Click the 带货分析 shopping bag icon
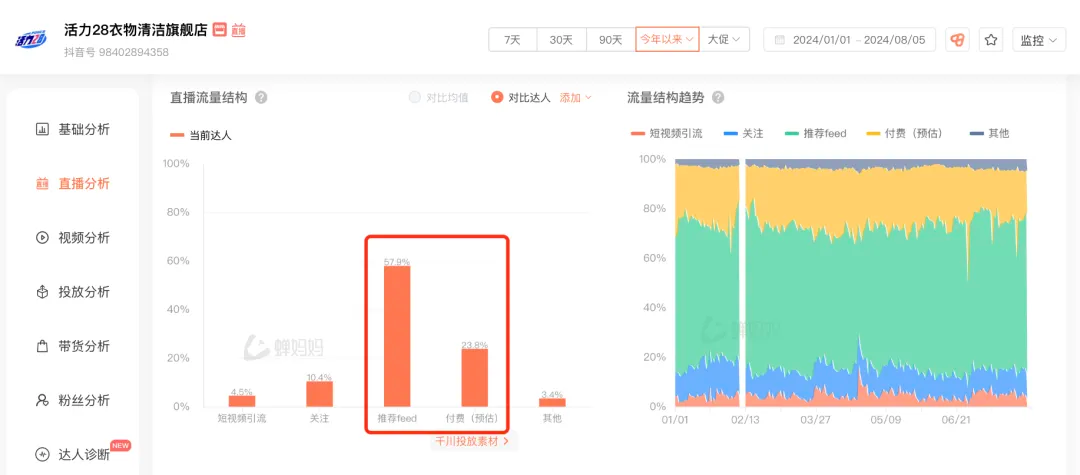 [x=42, y=346]
